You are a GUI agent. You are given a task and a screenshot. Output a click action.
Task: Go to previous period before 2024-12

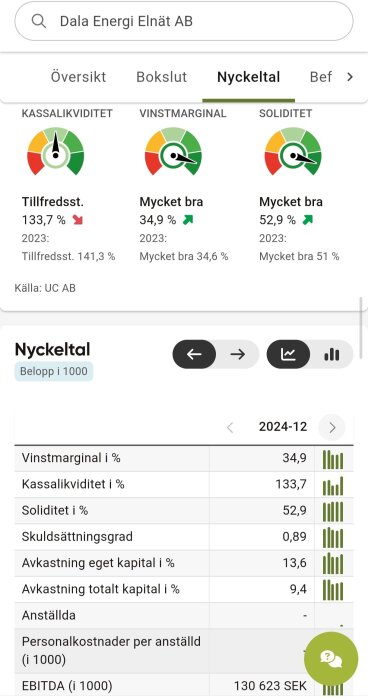(230, 428)
